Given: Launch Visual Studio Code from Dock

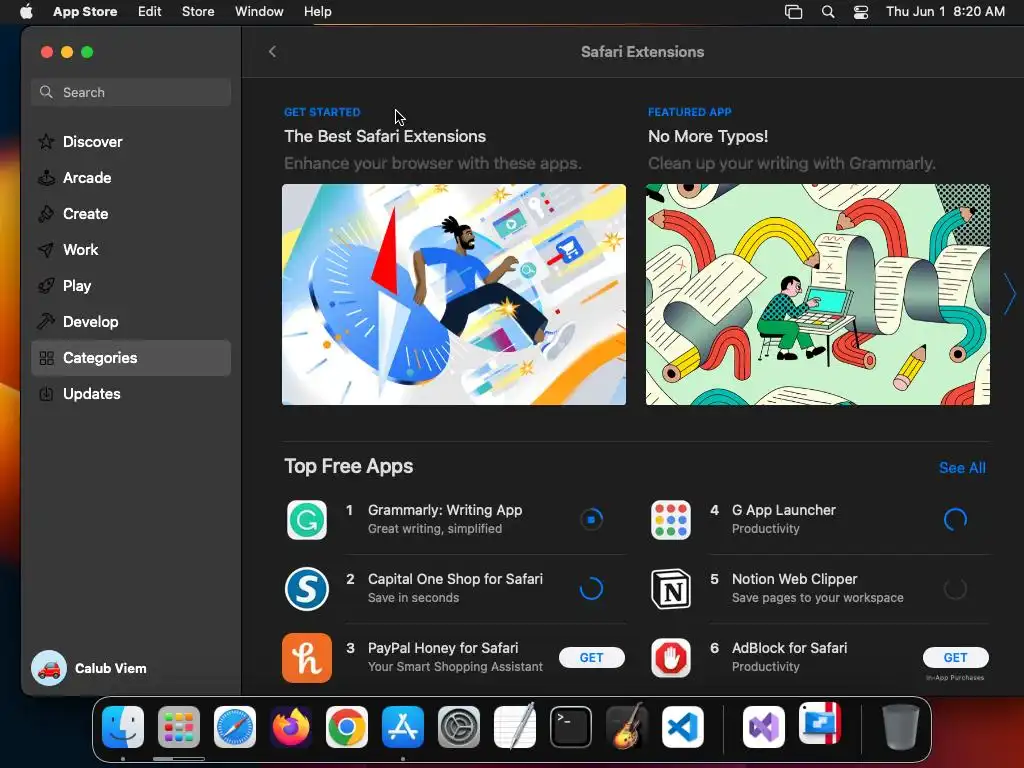Looking at the screenshot, I should point(682,727).
